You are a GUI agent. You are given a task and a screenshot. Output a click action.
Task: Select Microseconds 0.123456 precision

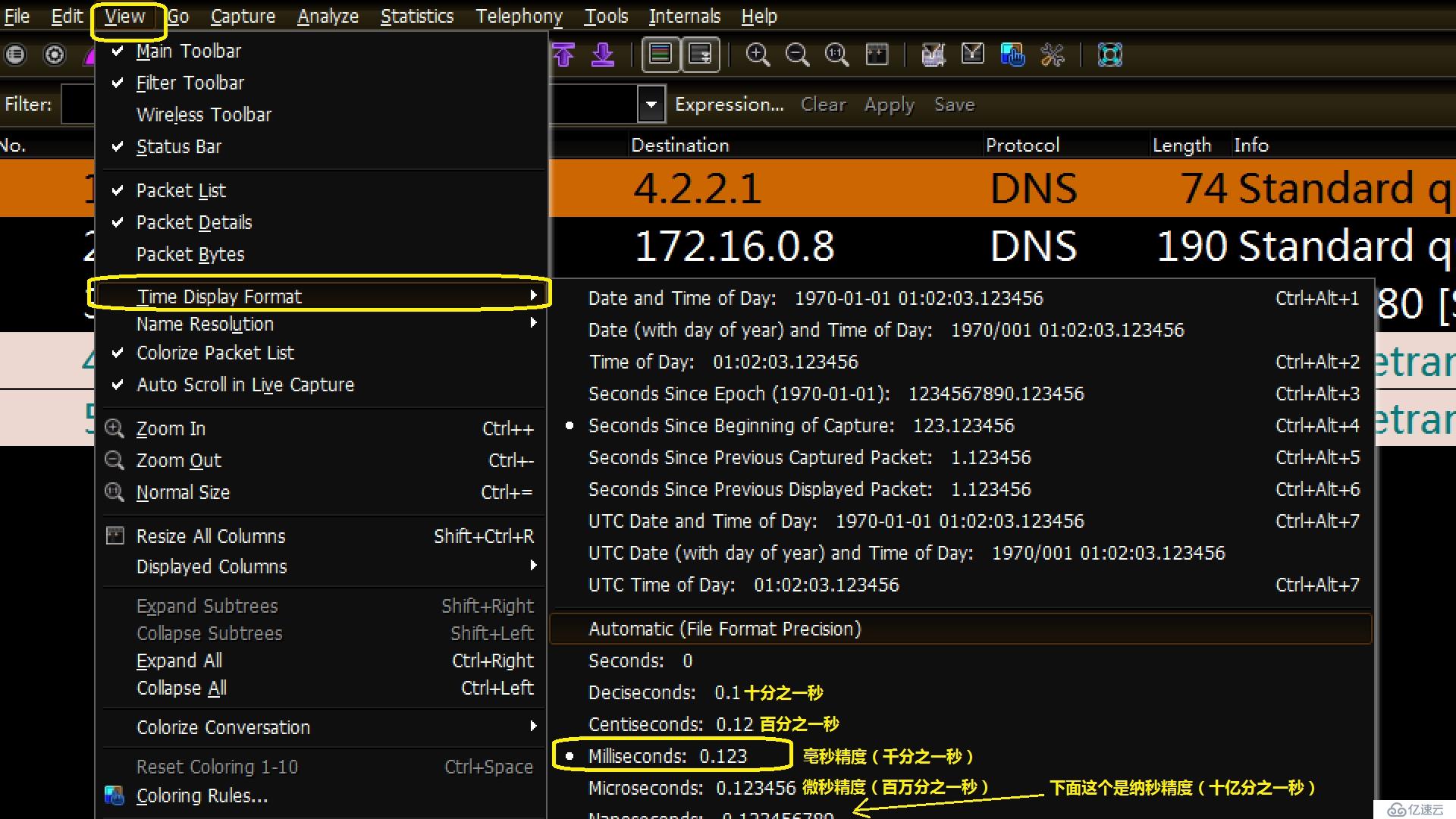(x=961, y=789)
